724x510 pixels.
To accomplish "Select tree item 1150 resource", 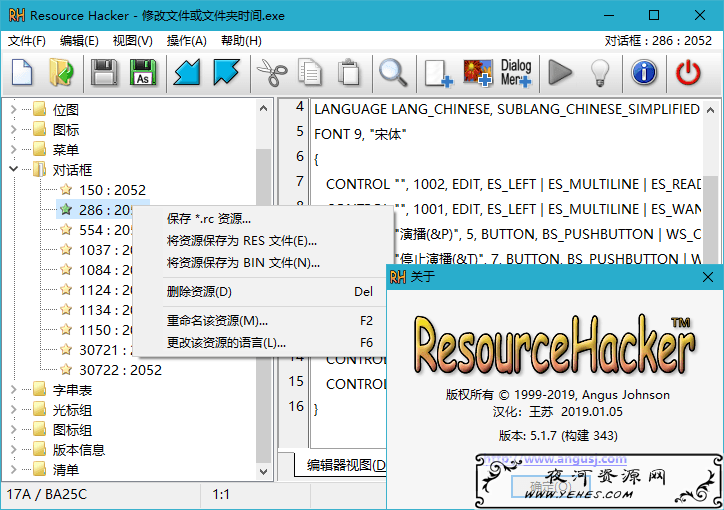I will [105, 330].
